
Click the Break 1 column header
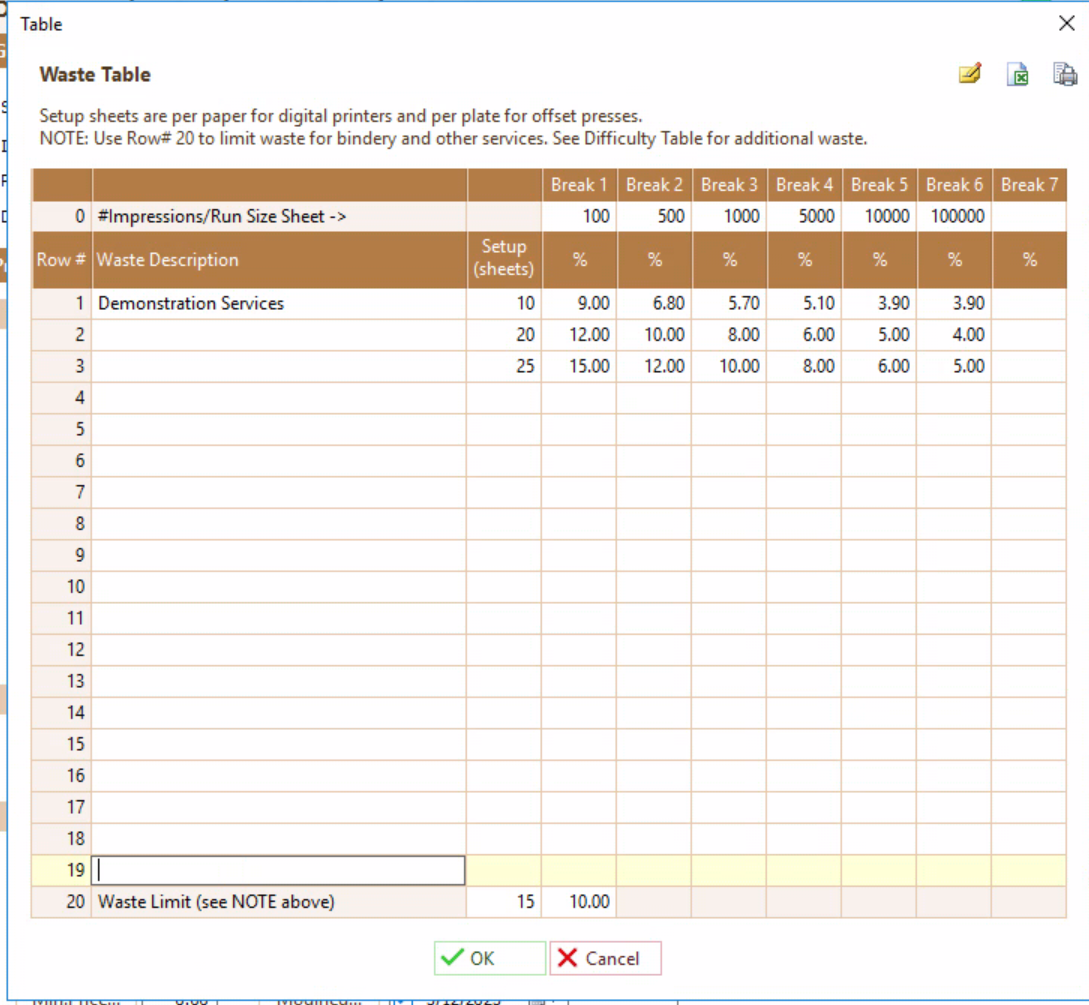pyautogui.click(x=578, y=184)
